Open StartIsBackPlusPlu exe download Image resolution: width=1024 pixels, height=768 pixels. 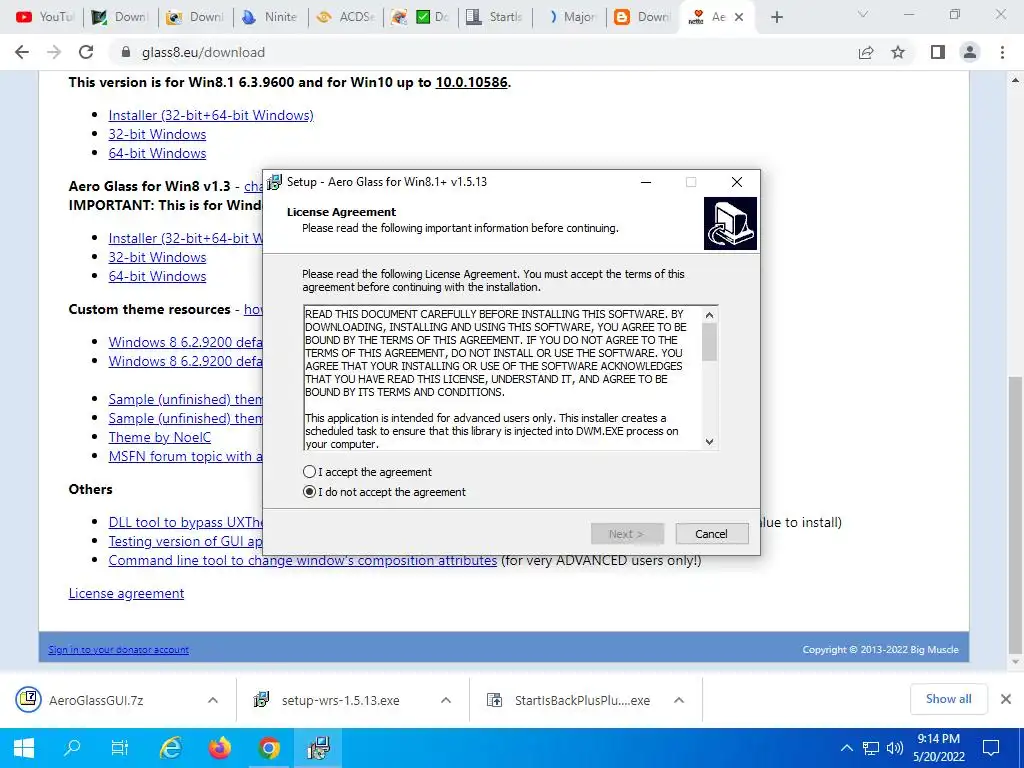[568, 700]
